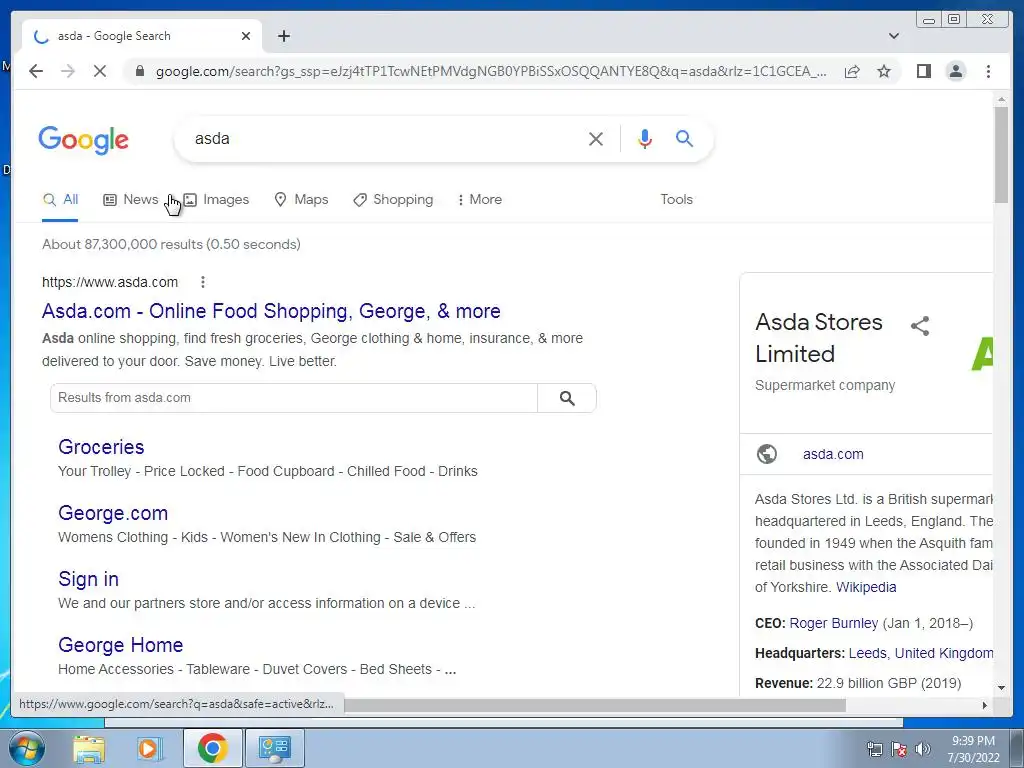1024x768 pixels.
Task: Click the horizontal scroll right arrow
Action: pyautogui.click(x=985, y=705)
